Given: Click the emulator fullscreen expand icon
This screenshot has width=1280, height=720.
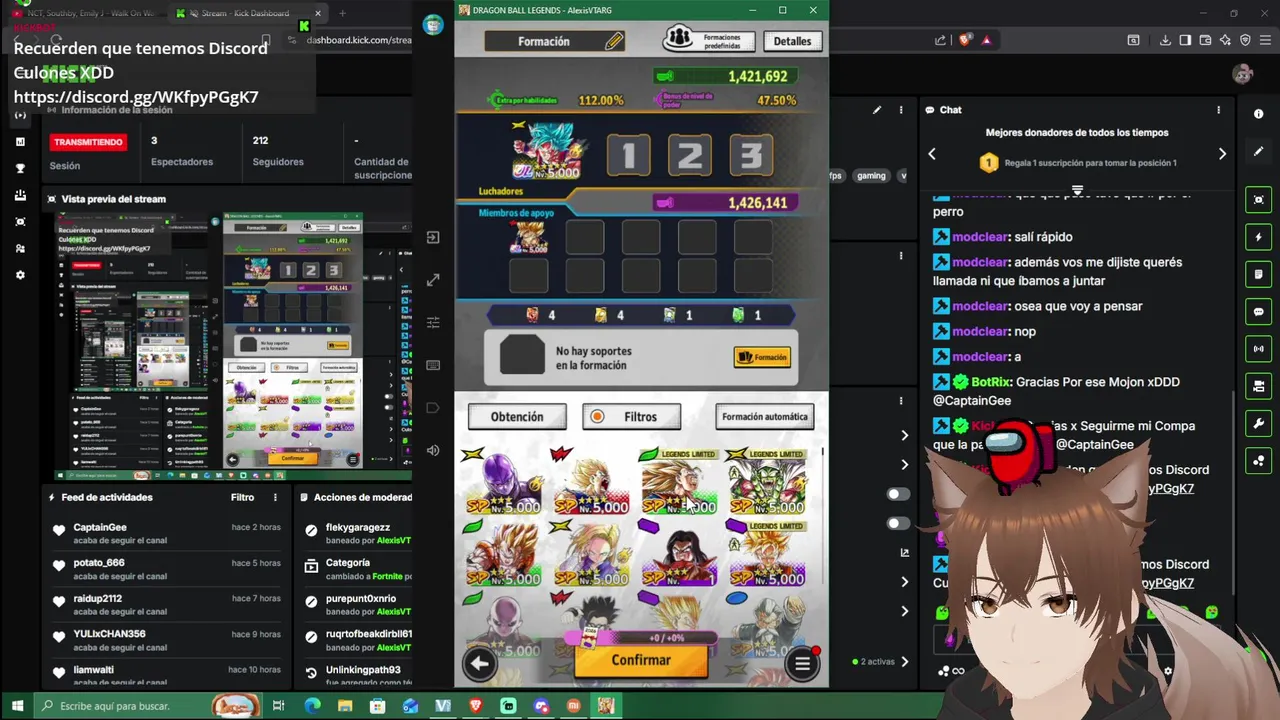Looking at the screenshot, I should pos(433,281).
